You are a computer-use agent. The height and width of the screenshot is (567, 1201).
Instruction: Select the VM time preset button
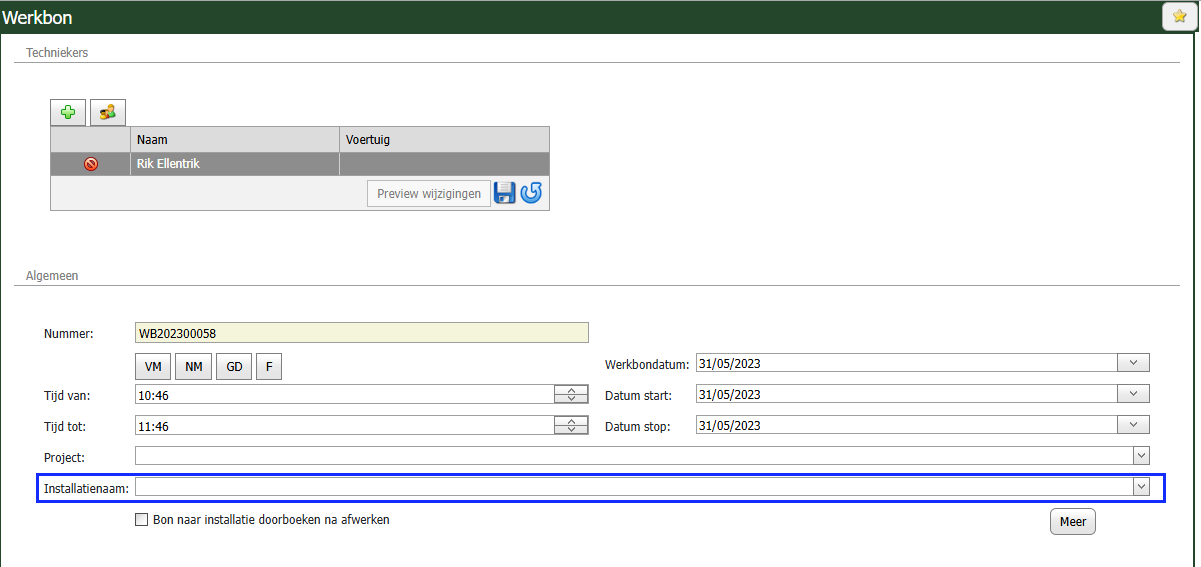click(153, 367)
